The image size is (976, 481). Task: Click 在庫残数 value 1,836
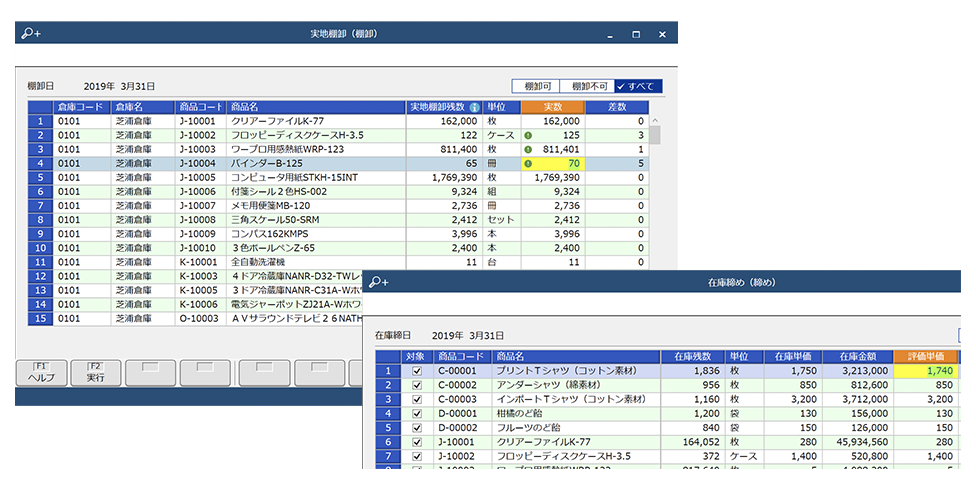[x=708, y=371]
